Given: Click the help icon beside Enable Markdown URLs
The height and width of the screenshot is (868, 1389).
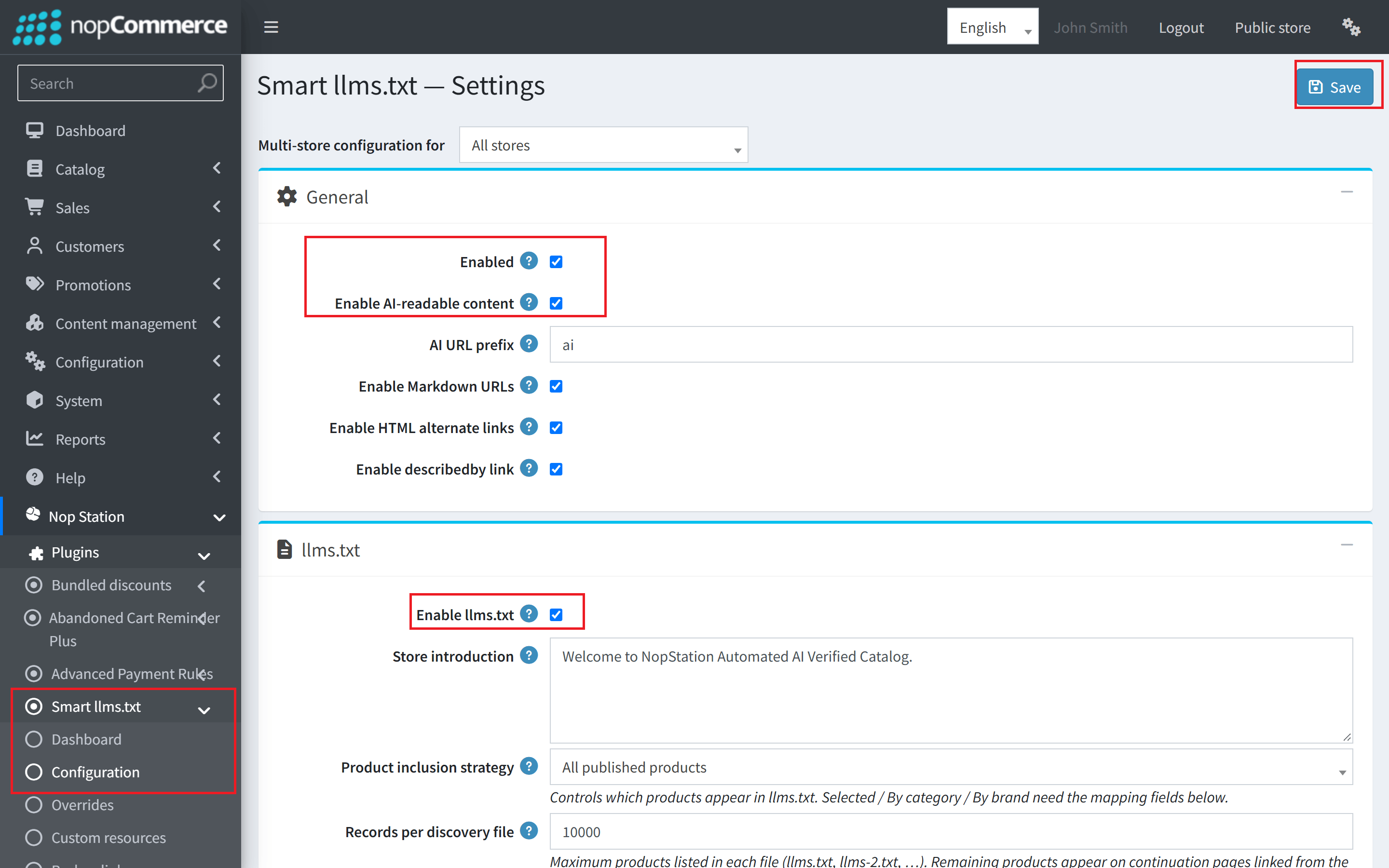Looking at the screenshot, I should pos(529,385).
